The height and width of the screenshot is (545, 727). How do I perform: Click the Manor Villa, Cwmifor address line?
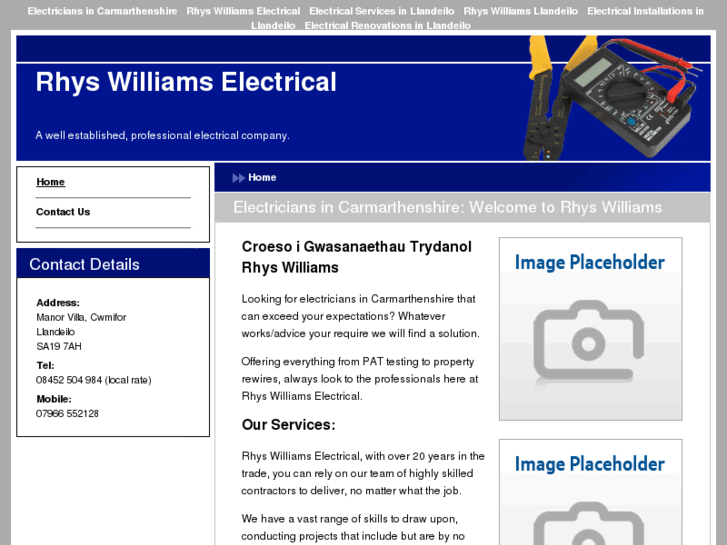click(x=81, y=317)
